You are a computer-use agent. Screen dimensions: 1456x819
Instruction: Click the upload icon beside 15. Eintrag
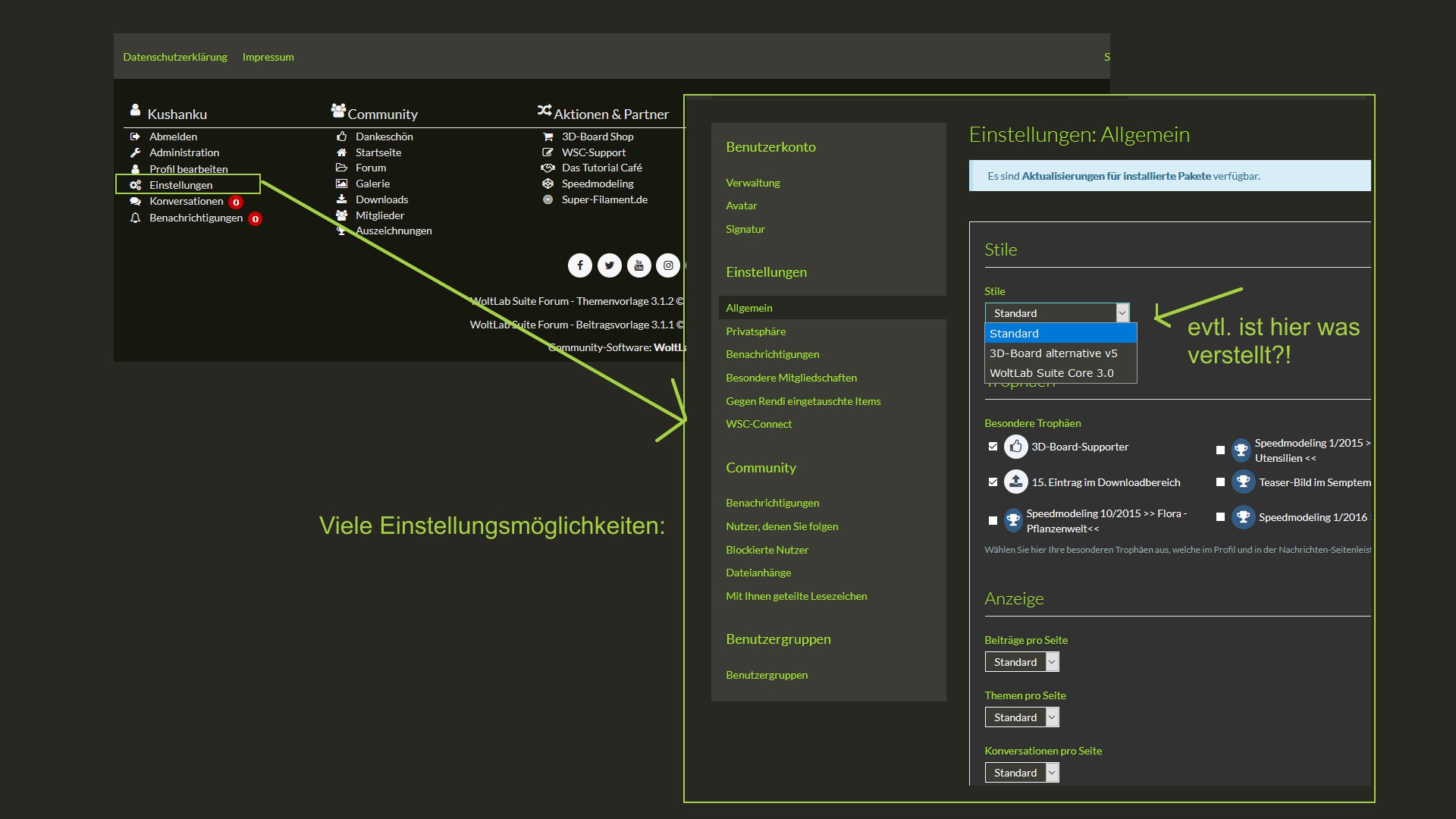pos(1015,482)
